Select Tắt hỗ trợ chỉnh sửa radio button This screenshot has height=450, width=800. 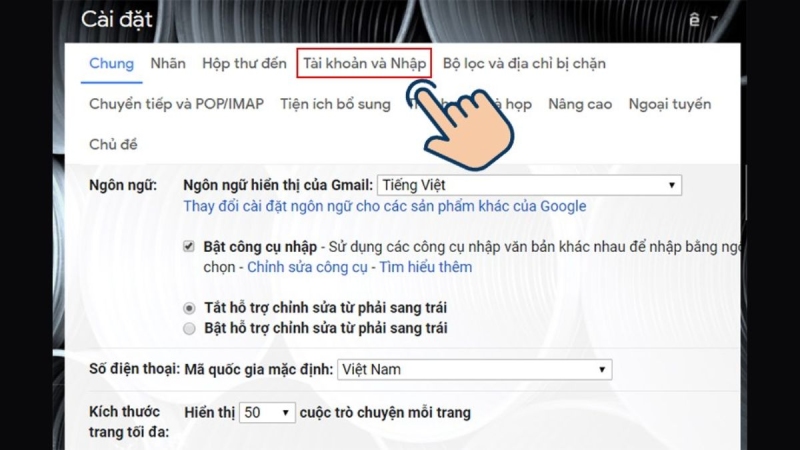pos(189,308)
